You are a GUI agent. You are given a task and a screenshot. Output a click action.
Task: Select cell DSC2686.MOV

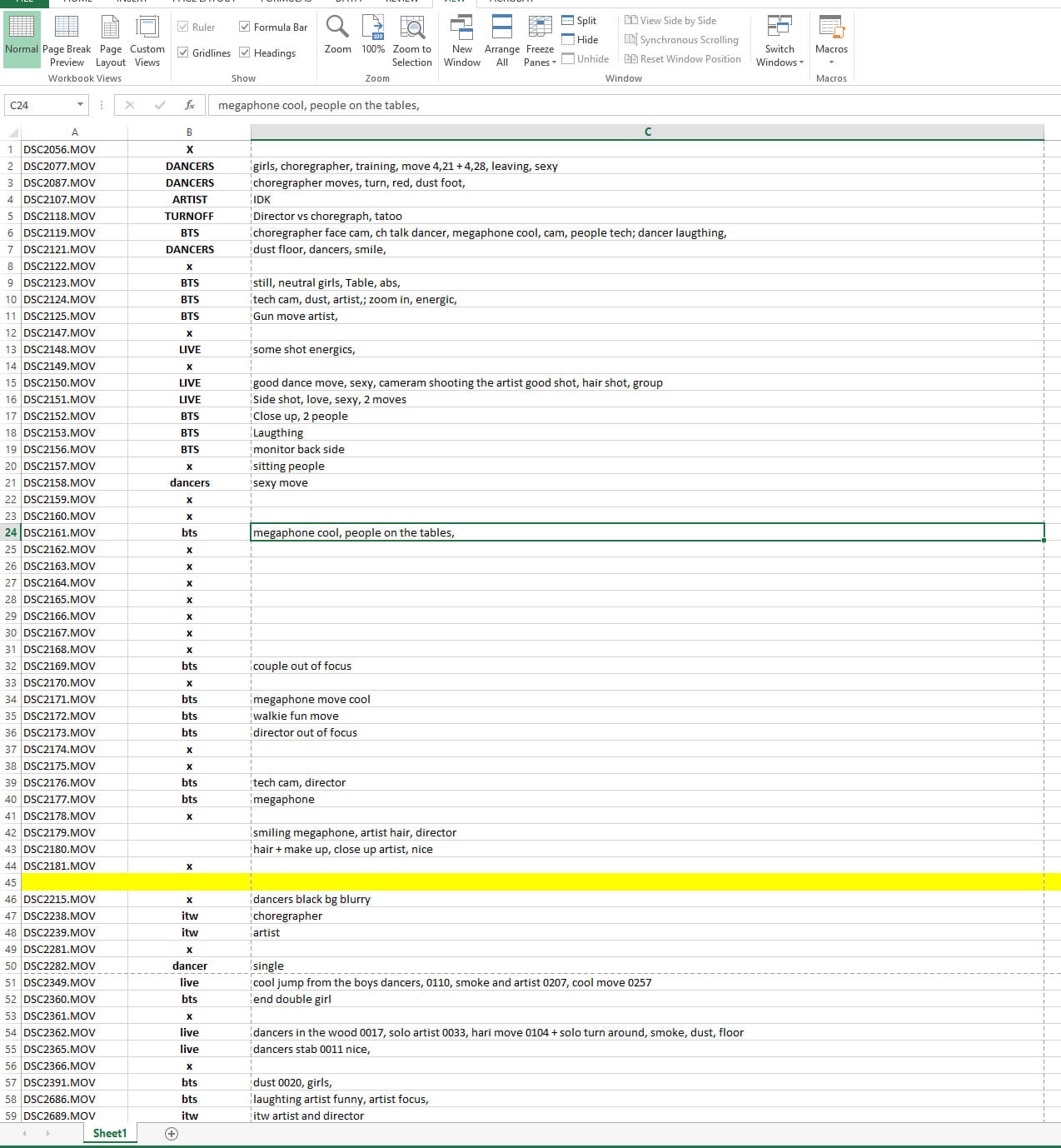(74, 1099)
